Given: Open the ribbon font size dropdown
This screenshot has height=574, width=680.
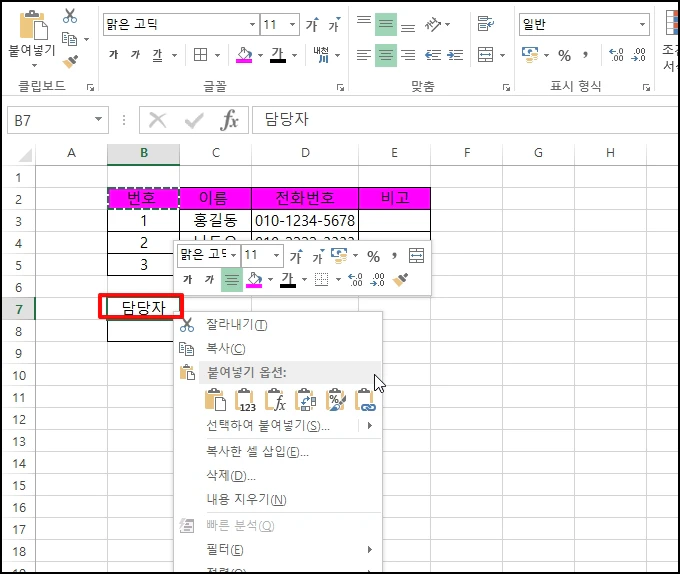Looking at the screenshot, I should 293,25.
